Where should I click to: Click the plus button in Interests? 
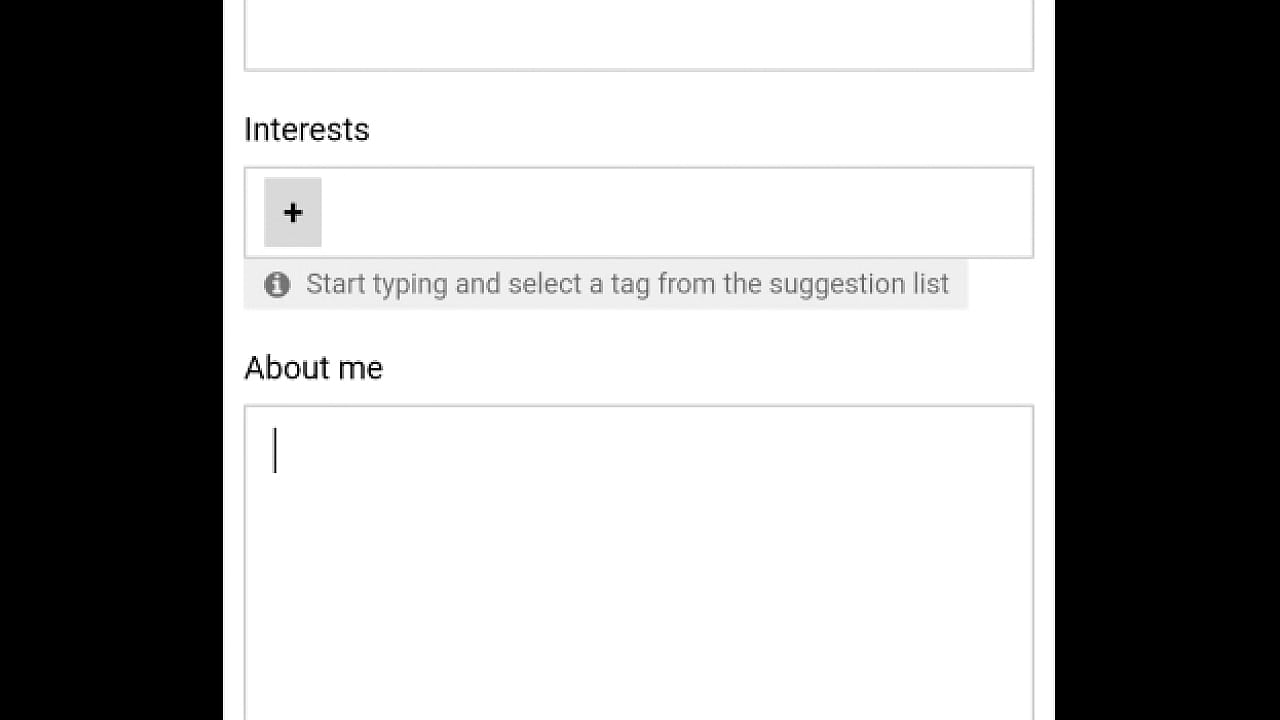click(293, 212)
